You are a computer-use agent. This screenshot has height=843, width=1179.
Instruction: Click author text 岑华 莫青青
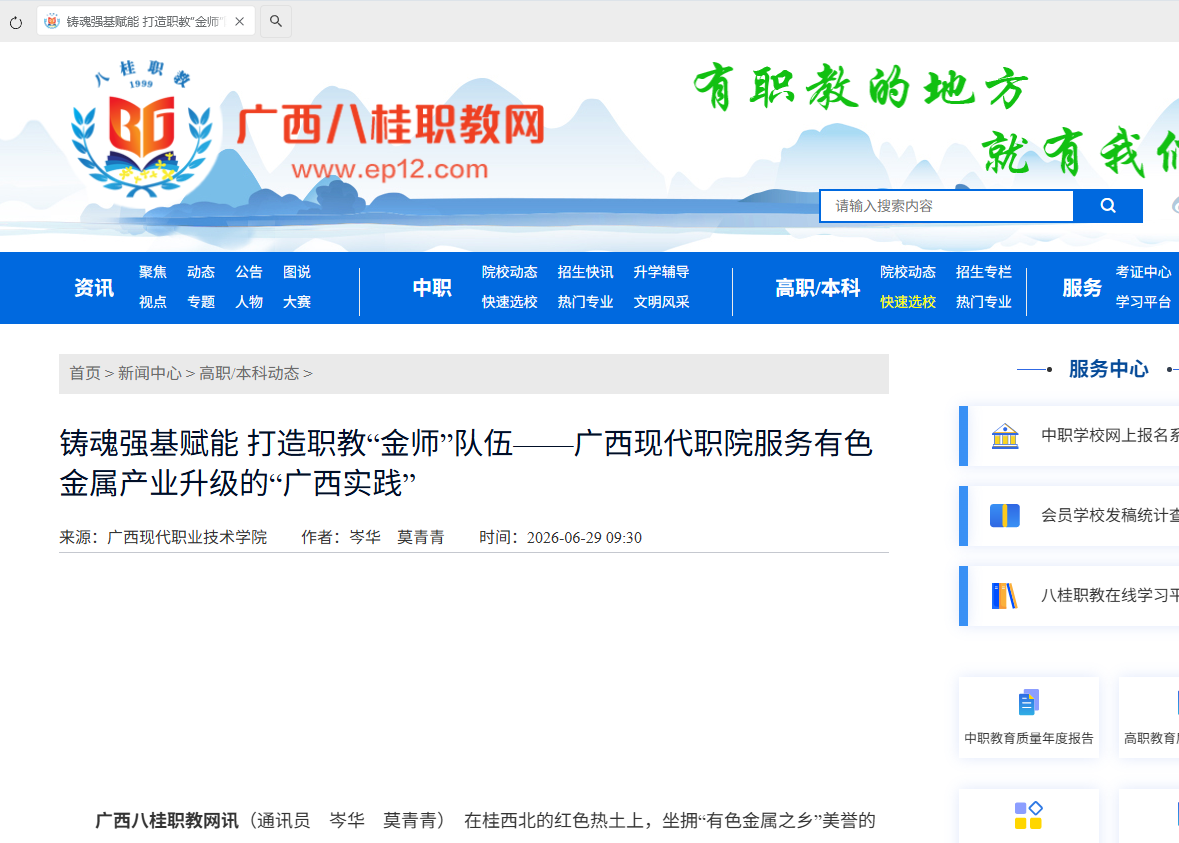point(397,538)
